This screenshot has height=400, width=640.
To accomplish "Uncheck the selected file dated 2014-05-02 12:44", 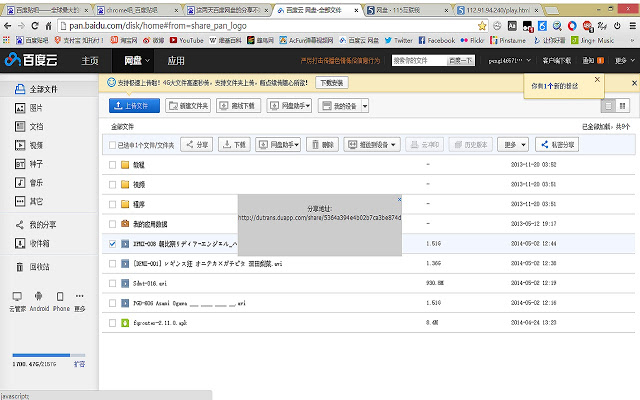I will point(113,244).
